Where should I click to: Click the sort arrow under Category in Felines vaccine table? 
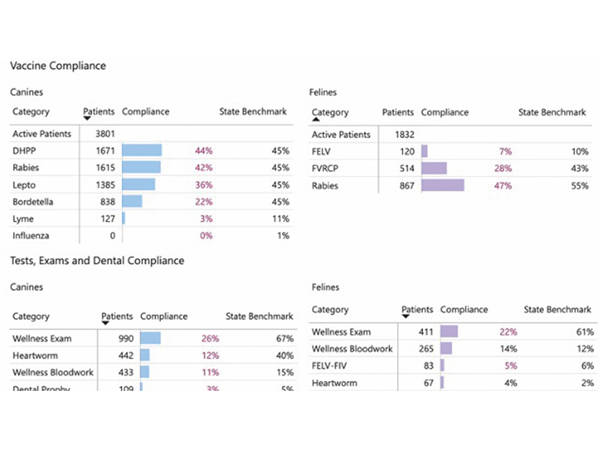pos(317,119)
